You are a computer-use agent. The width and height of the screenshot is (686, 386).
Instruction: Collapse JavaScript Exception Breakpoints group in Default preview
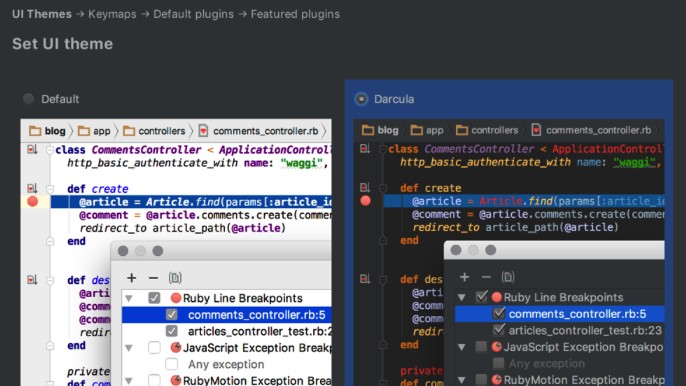point(129,348)
